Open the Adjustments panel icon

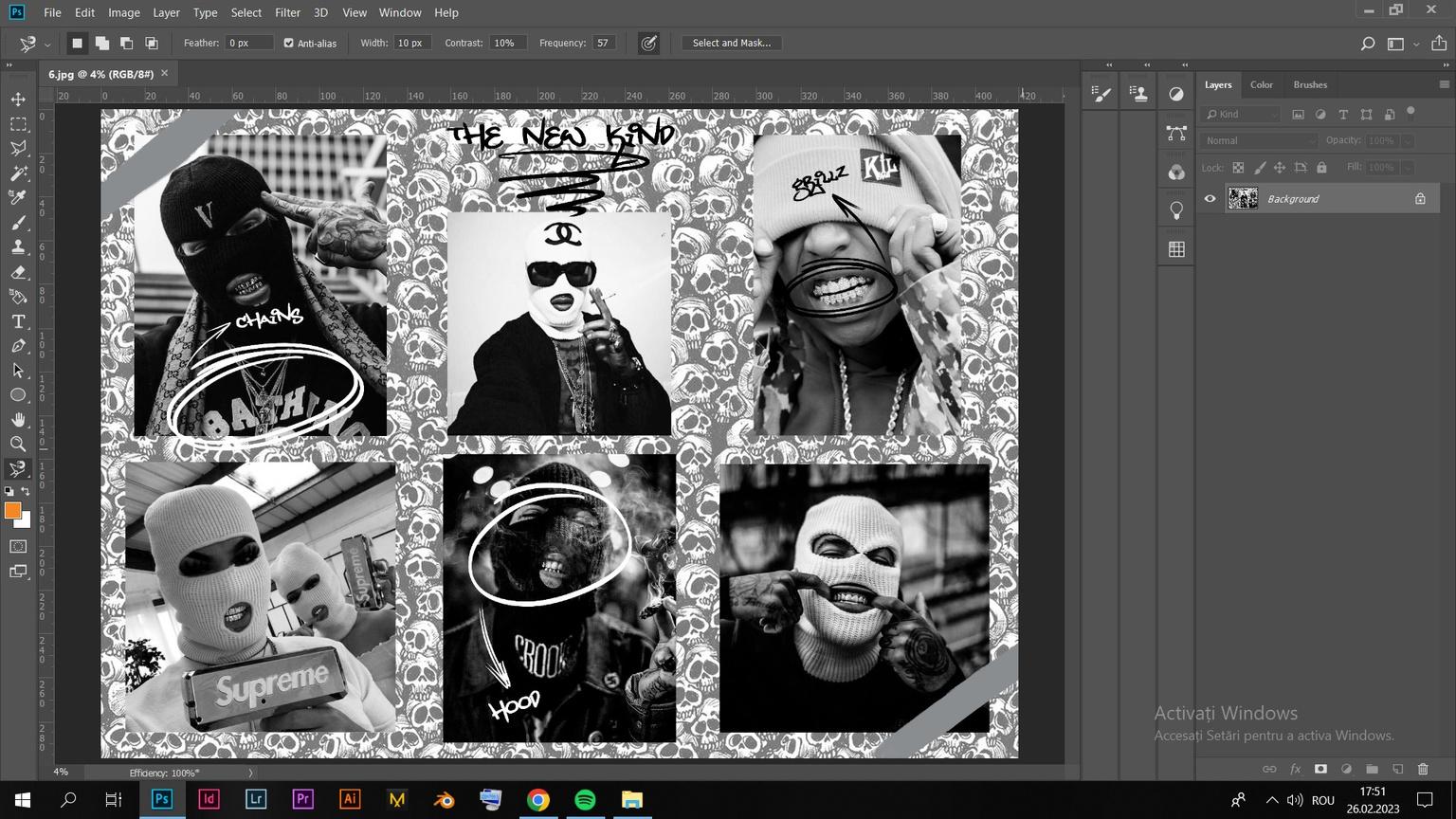1176,94
